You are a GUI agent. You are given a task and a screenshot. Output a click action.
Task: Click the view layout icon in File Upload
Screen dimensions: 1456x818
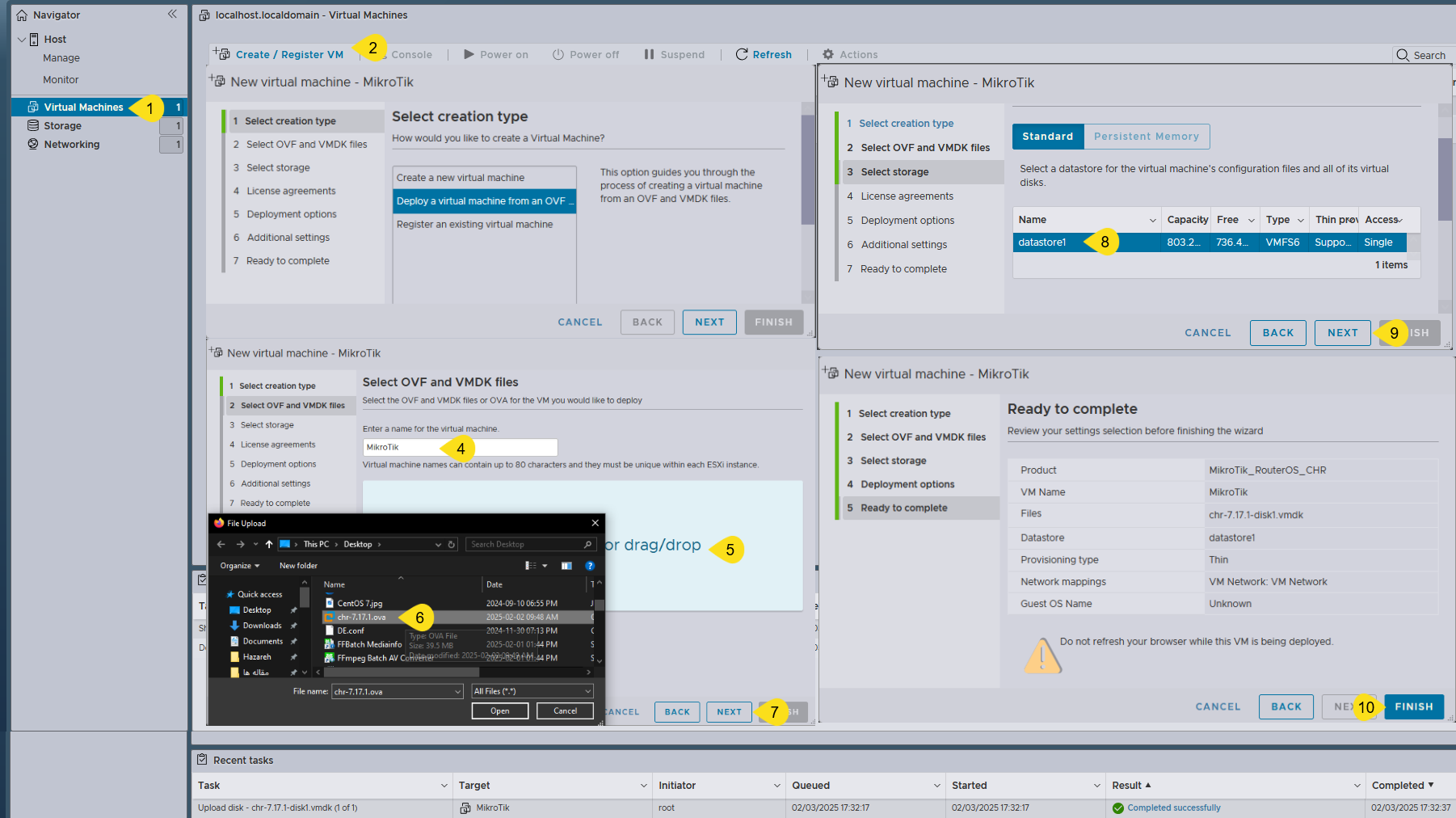click(531, 566)
